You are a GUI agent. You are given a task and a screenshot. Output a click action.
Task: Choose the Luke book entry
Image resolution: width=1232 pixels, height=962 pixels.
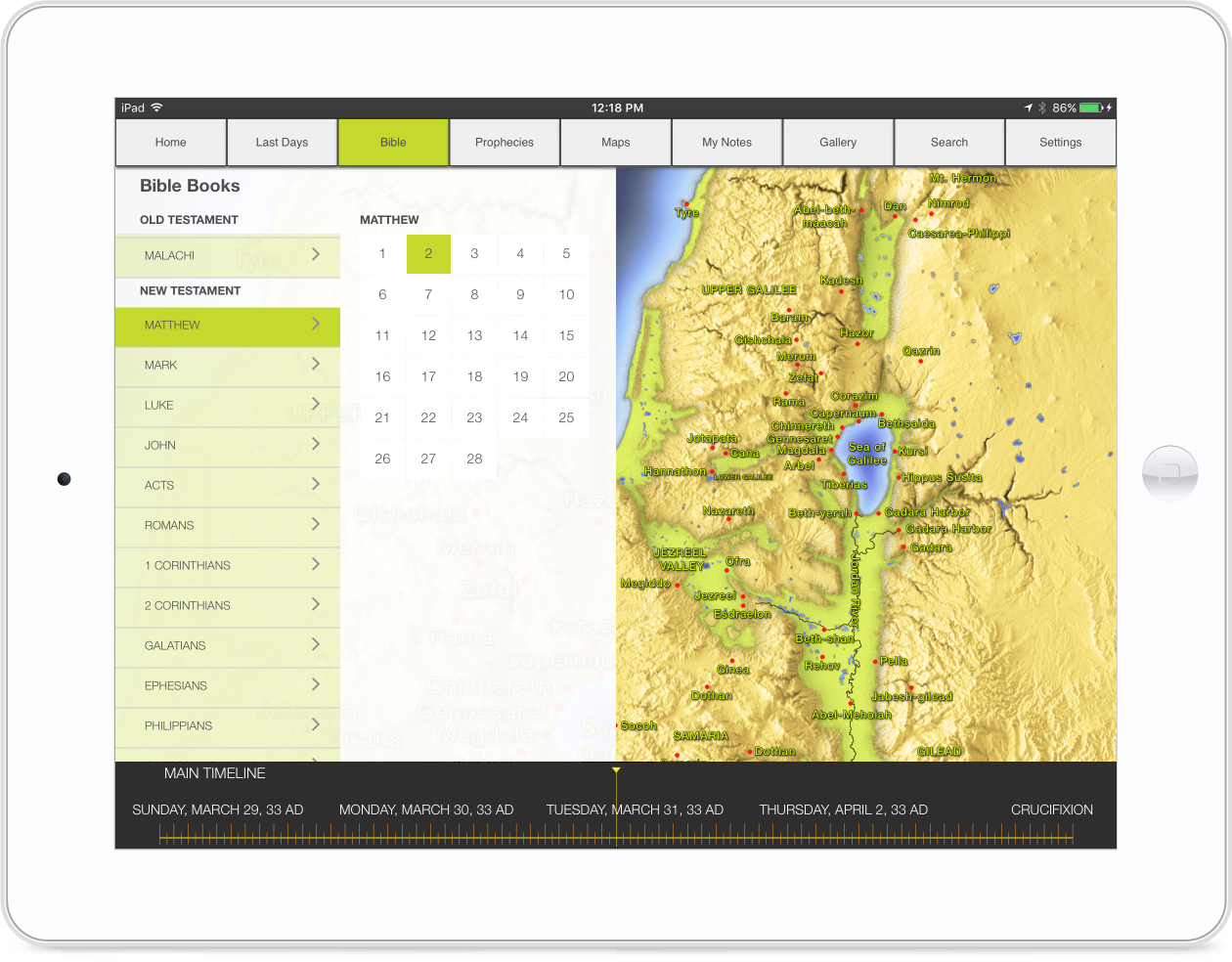[x=227, y=405]
